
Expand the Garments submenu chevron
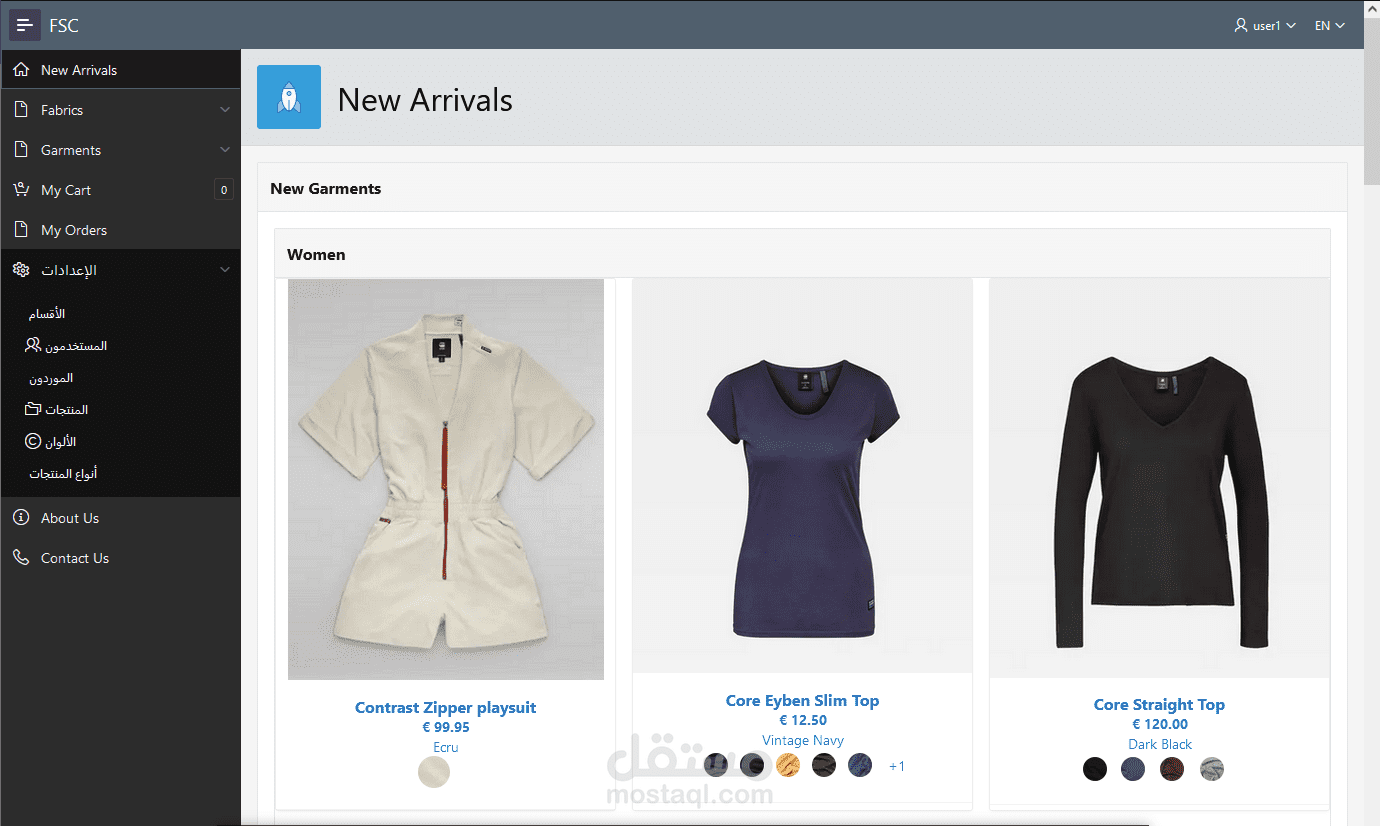tap(225, 150)
